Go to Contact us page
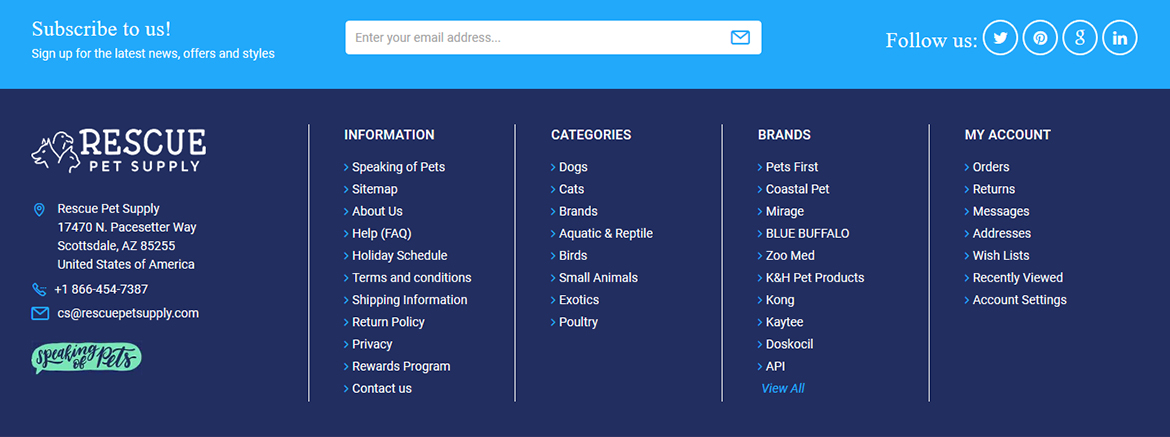The height and width of the screenshot is (437, 1170). pyautogui.click(x=381, y=389)
